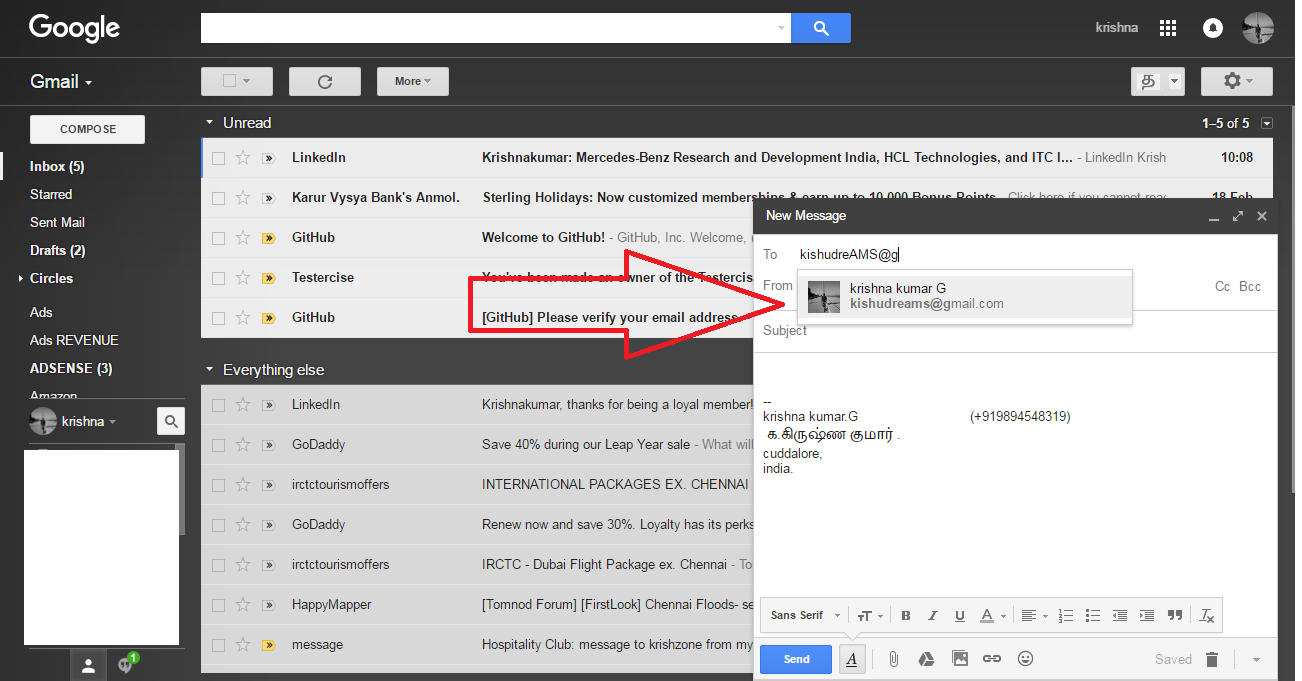Viewport: 1302px width, 681px height.
Task: Insert a hyperlink in the compose window
Action: [992, 658]
